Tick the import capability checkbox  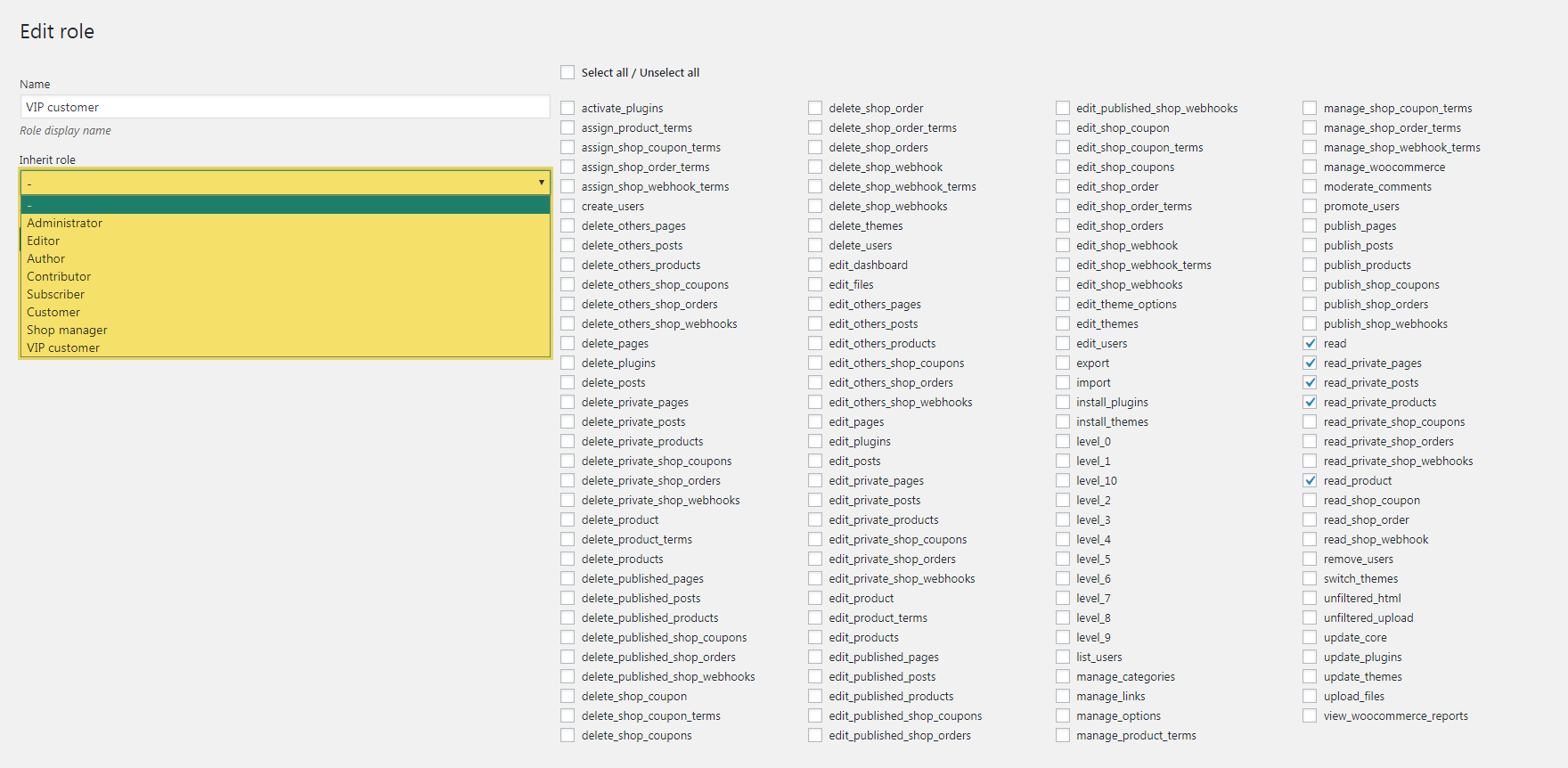(1063, 382)
